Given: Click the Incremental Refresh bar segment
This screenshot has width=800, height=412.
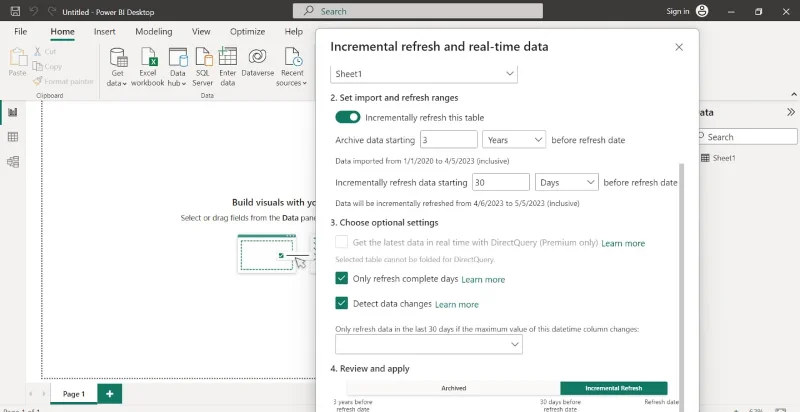Looking at the screenshot, I should click(614, 388).
